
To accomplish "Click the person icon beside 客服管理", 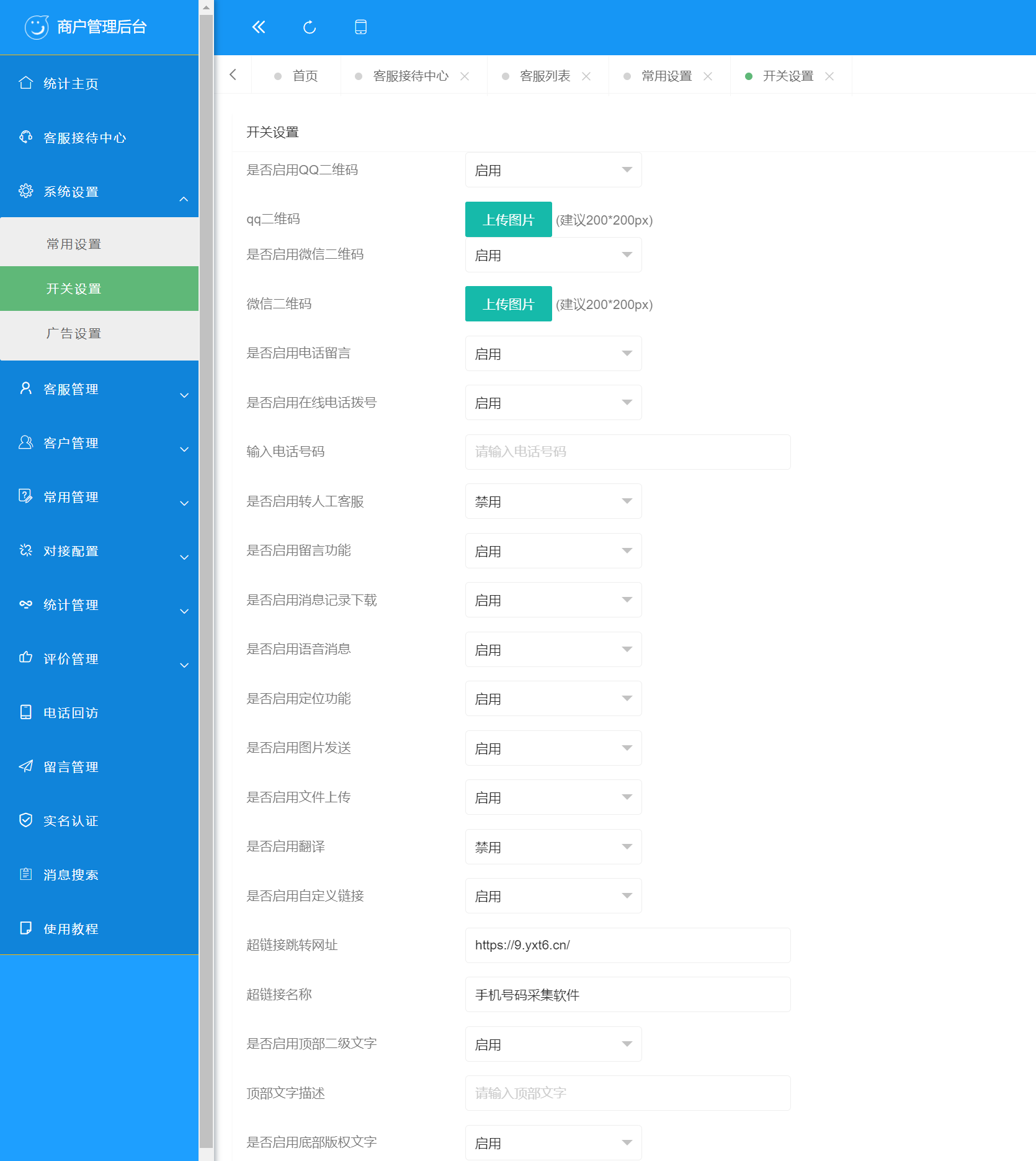I will 25,388.
